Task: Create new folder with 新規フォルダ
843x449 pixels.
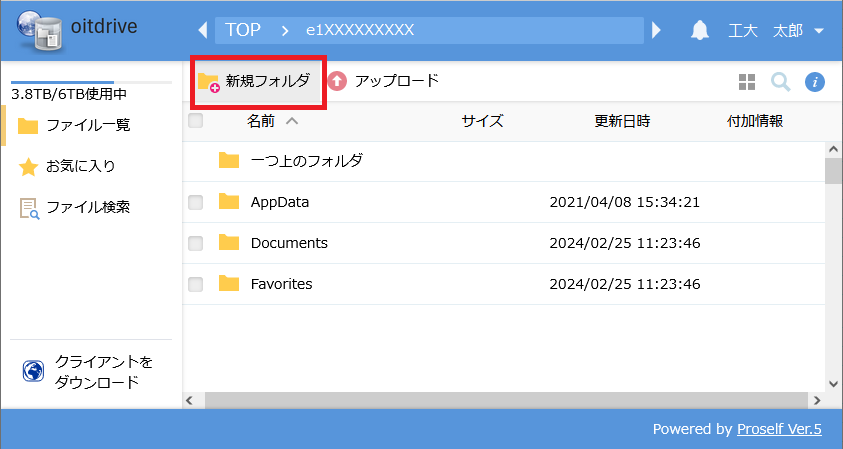Action: click(256, 81)
